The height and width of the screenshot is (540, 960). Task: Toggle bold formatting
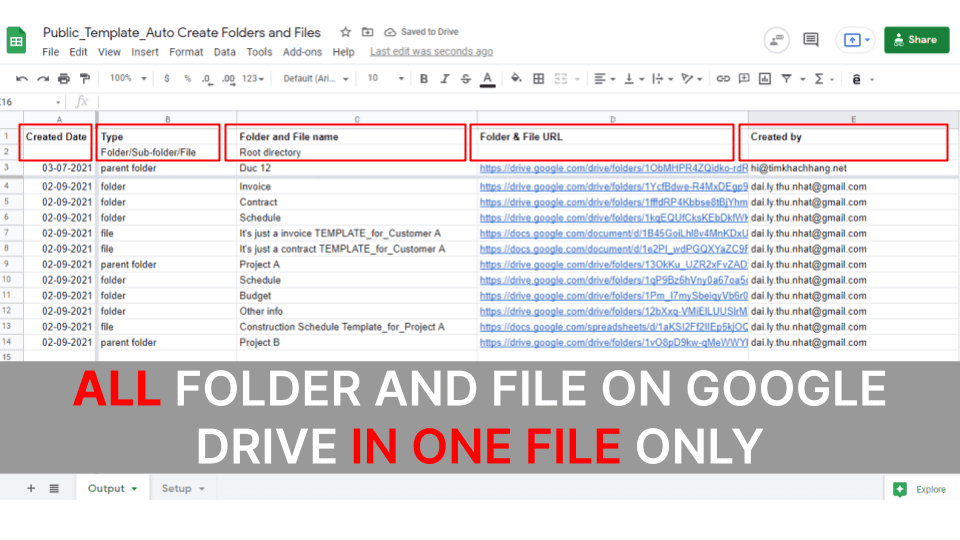click(424, 79)
